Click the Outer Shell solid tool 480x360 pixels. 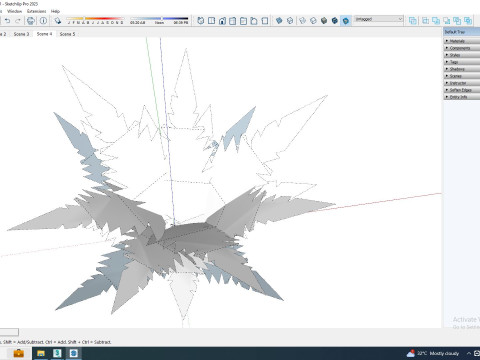413,21
